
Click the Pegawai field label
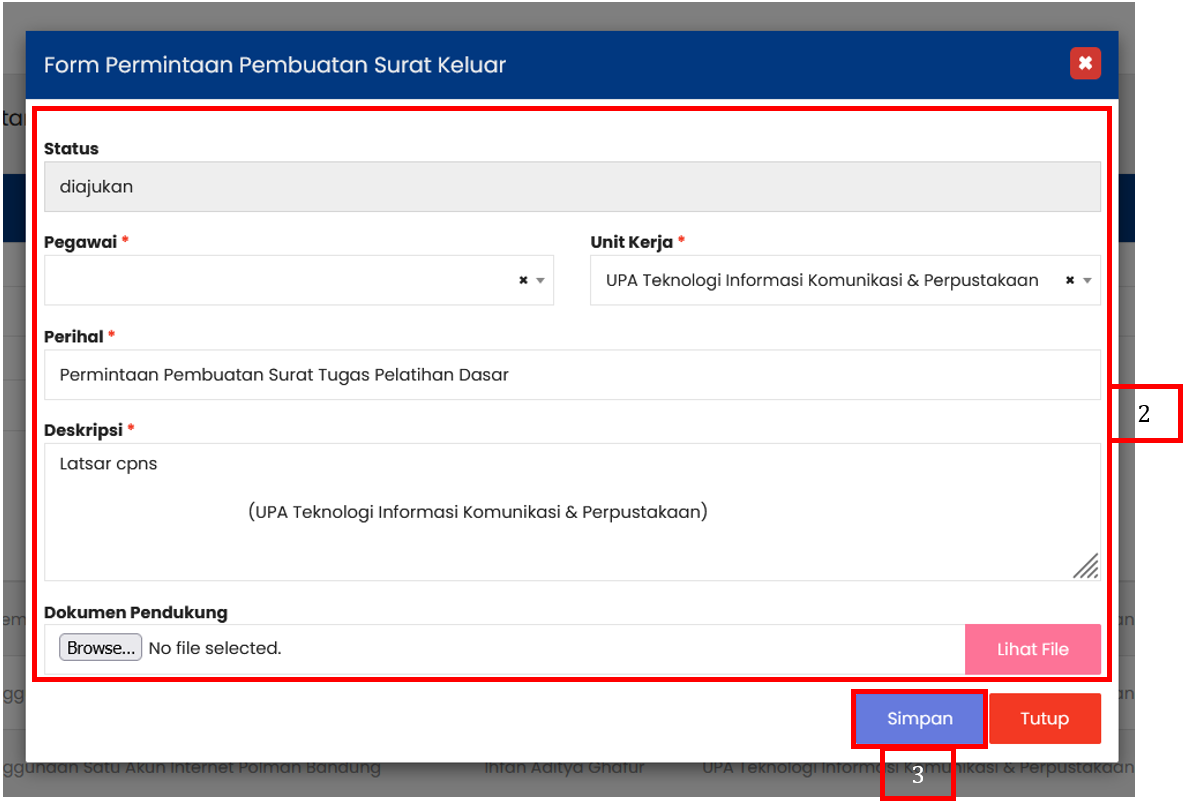tap(81, 242)
